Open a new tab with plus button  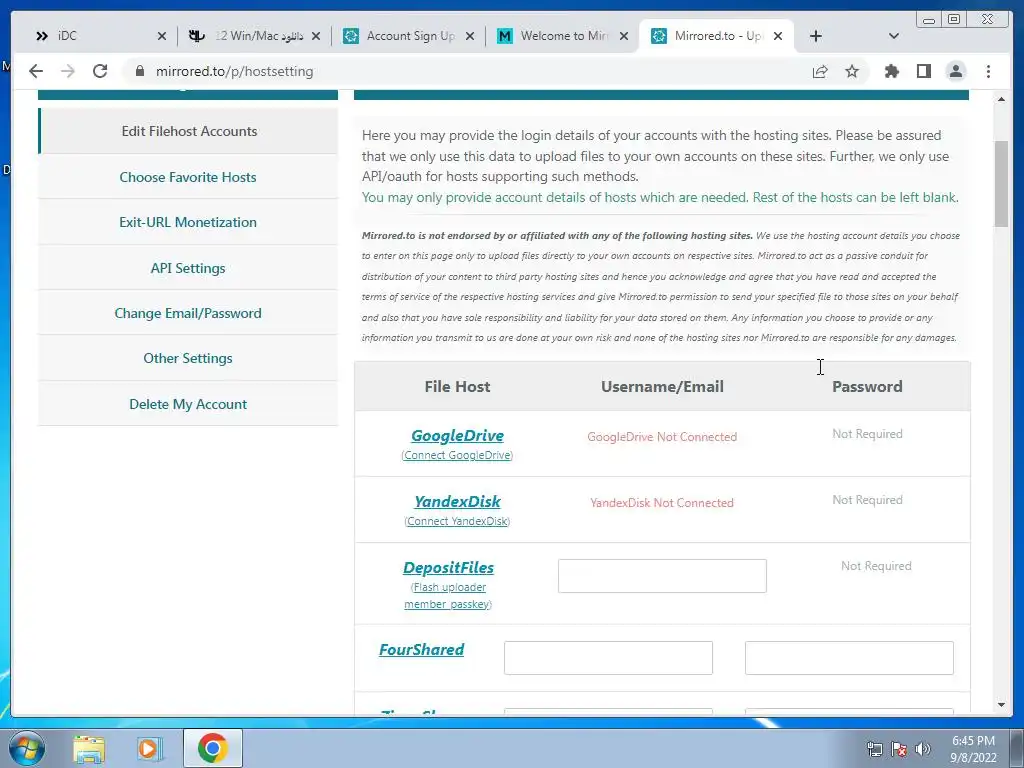tap(816, 36)
